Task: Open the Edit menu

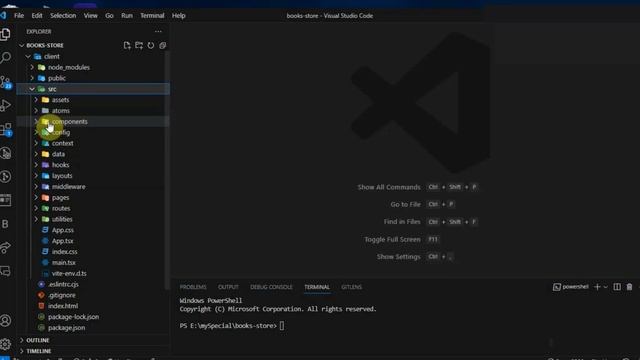Action: tap(37, 16)
